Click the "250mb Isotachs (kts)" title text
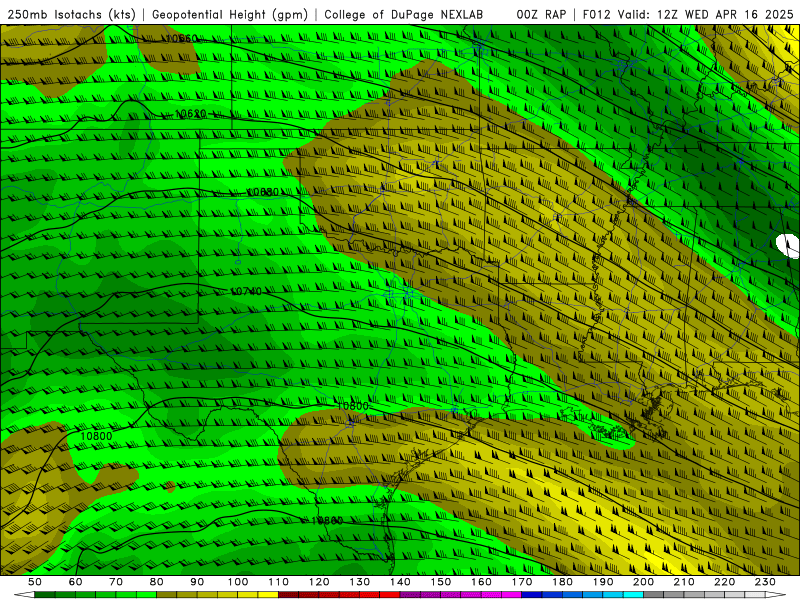 [71, 14]
